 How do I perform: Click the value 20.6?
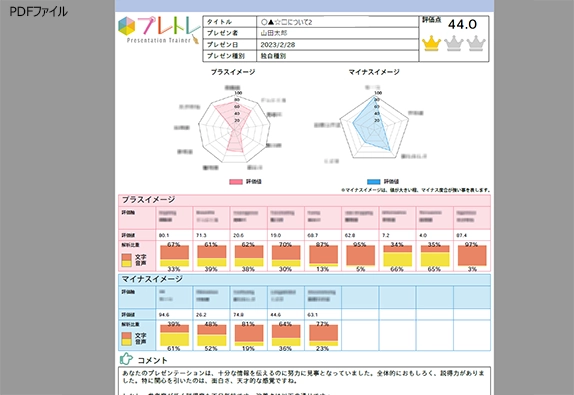click(238, 235)
